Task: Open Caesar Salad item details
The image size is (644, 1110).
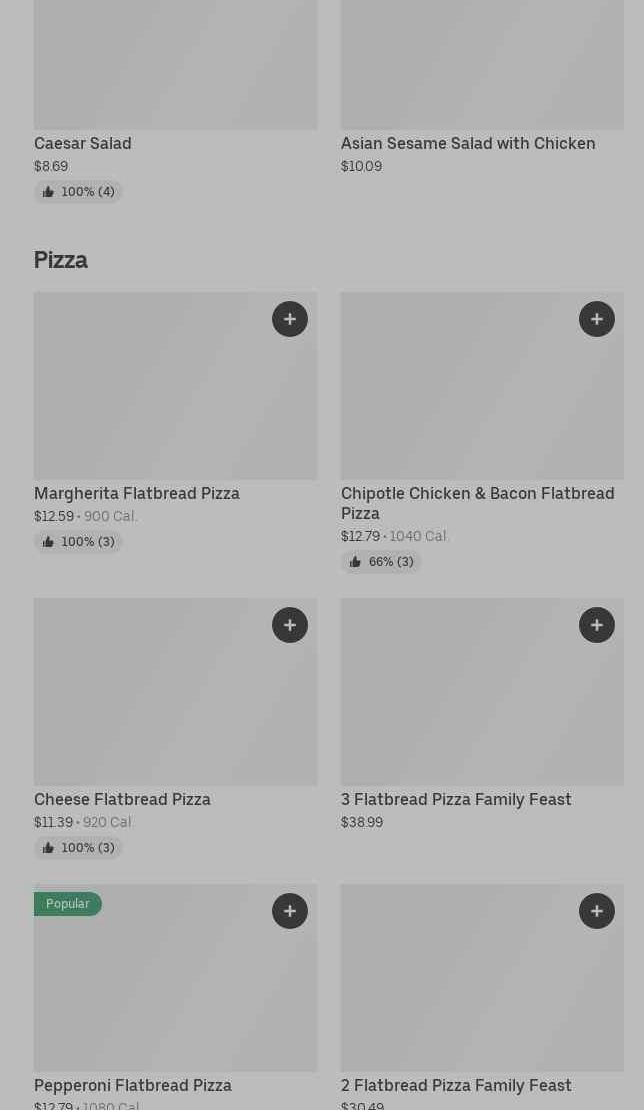Action: (83, 143)
